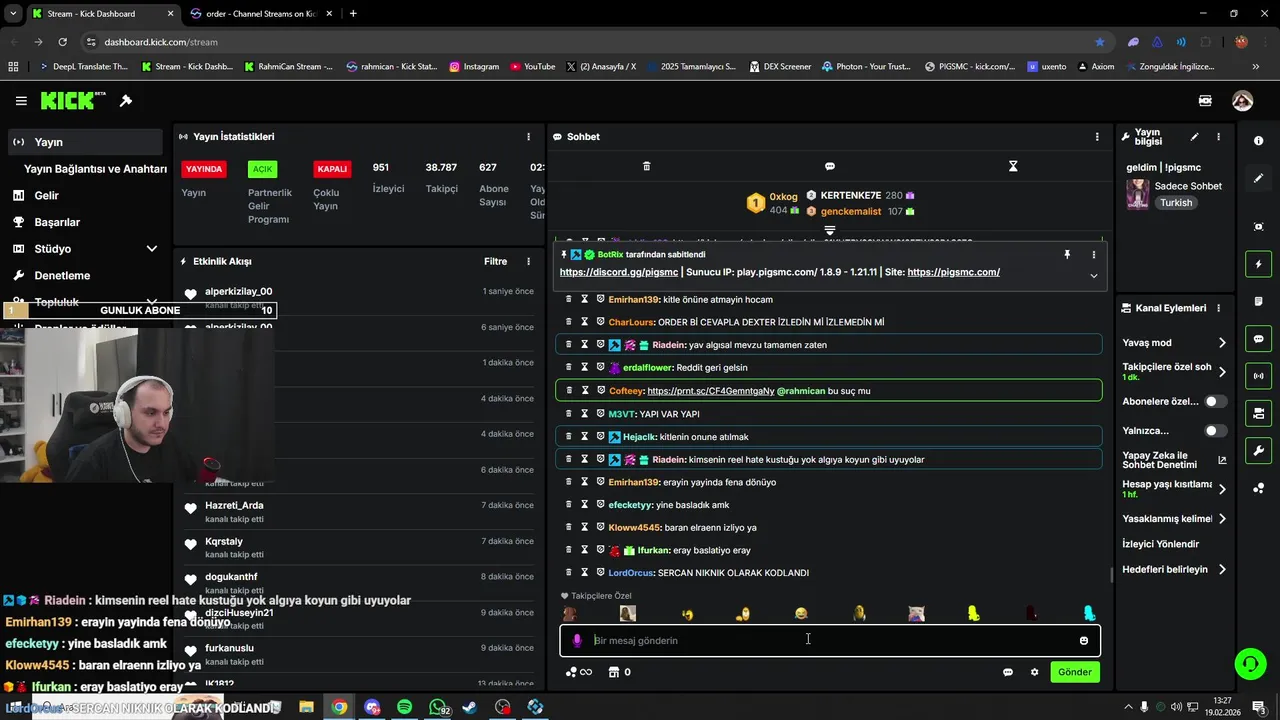Open the Kanal Eylemleri three-dot menu
This screenshot has height=720, width=1280.
(x=1218, y=308)
